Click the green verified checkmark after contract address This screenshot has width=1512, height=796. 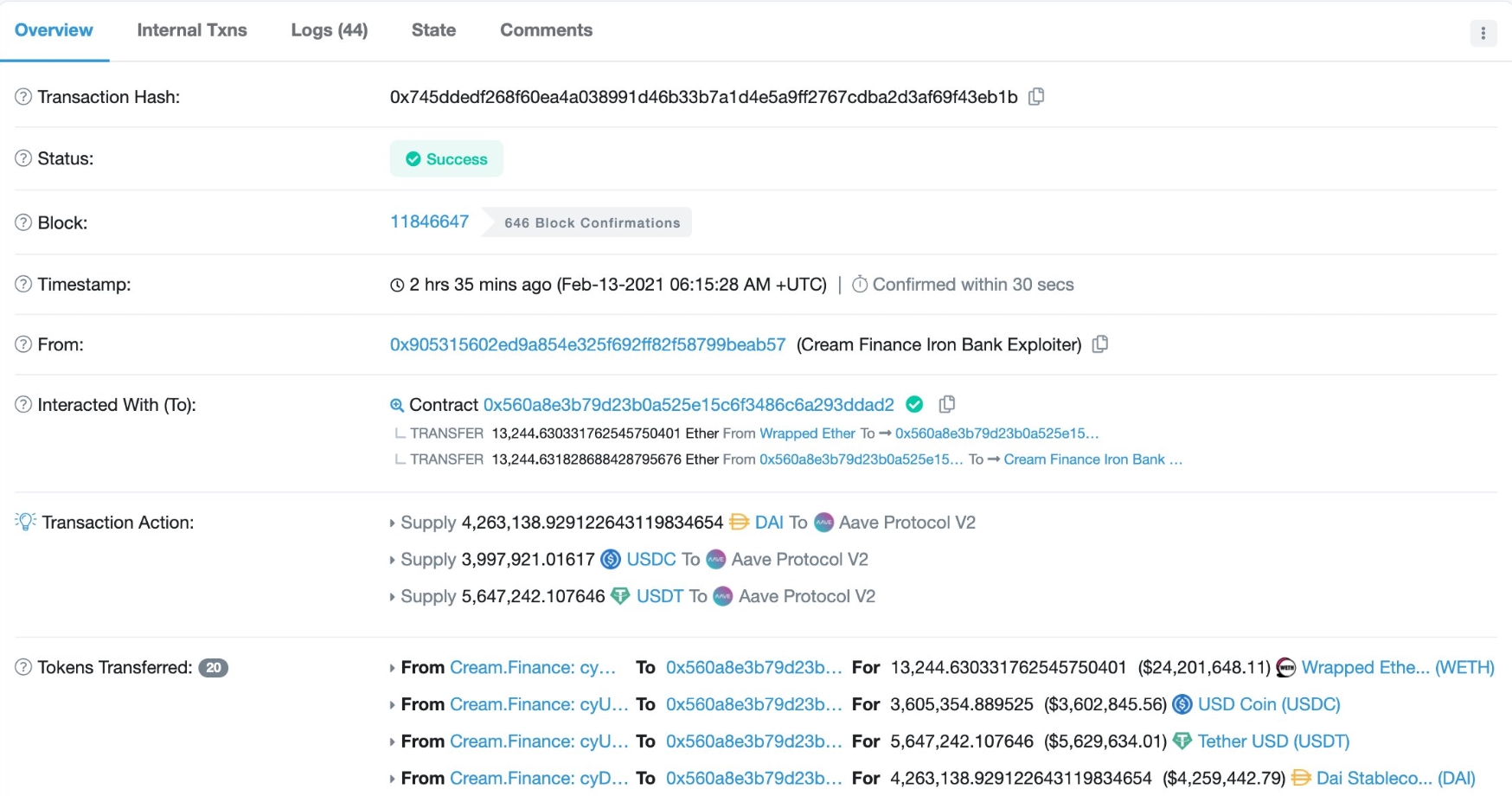point(914,404)
